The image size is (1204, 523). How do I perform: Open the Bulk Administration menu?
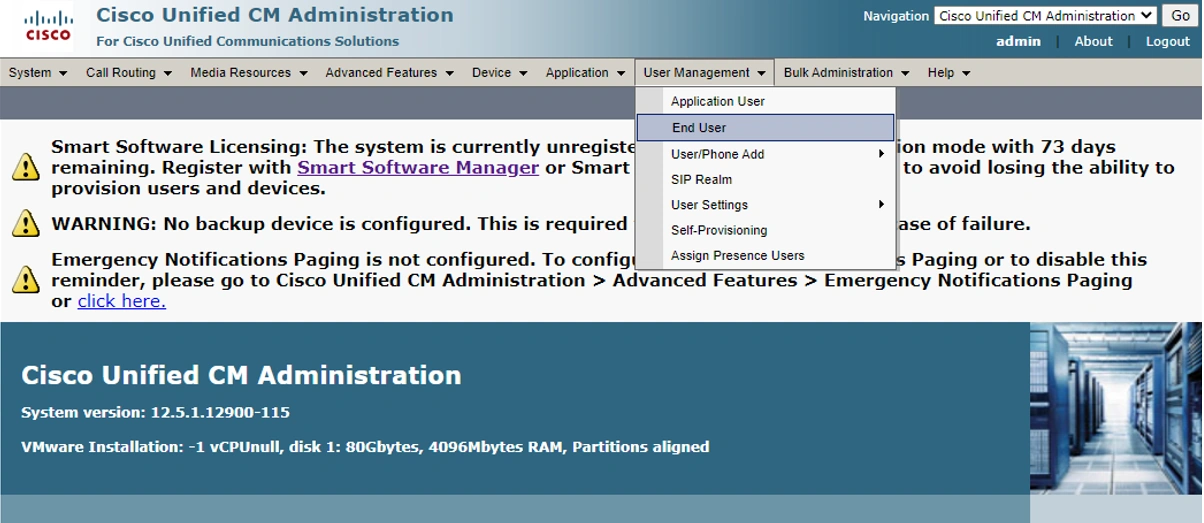tap(846, 73)
